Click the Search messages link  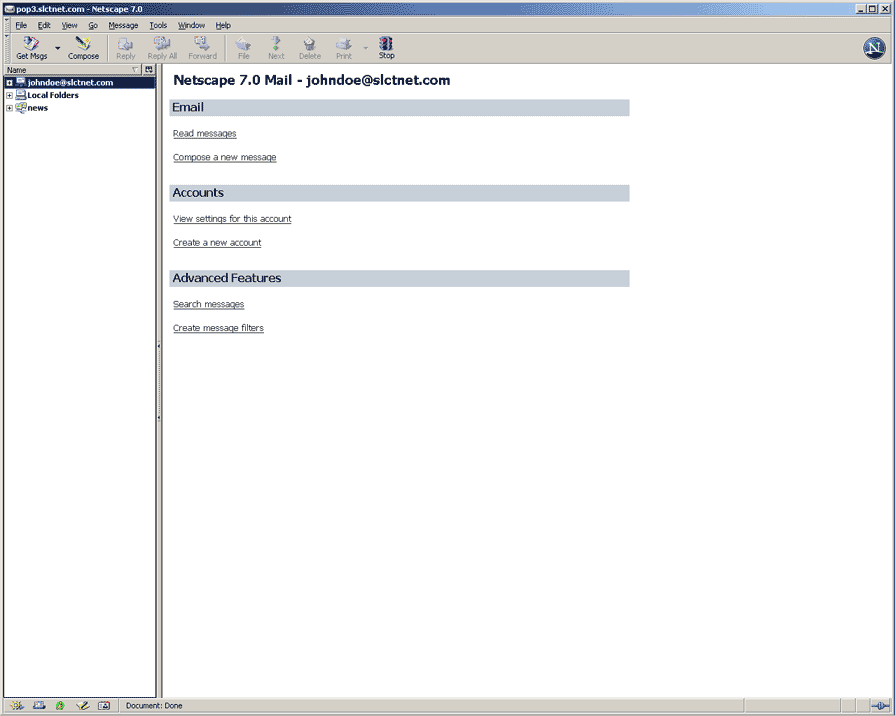pyautogui.click(x=208, y=304)
